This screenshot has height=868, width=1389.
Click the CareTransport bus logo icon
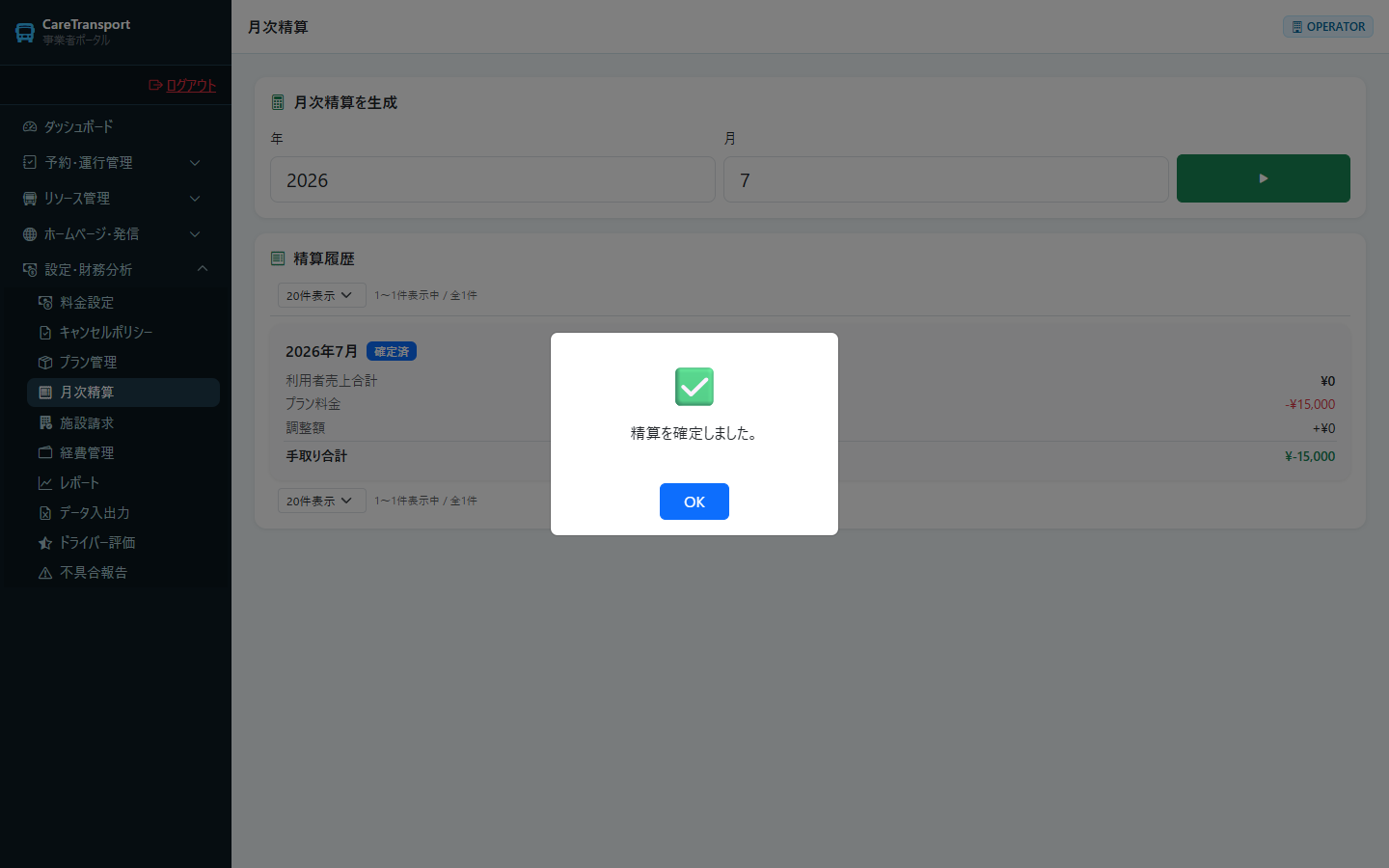[x=25, y=33]
